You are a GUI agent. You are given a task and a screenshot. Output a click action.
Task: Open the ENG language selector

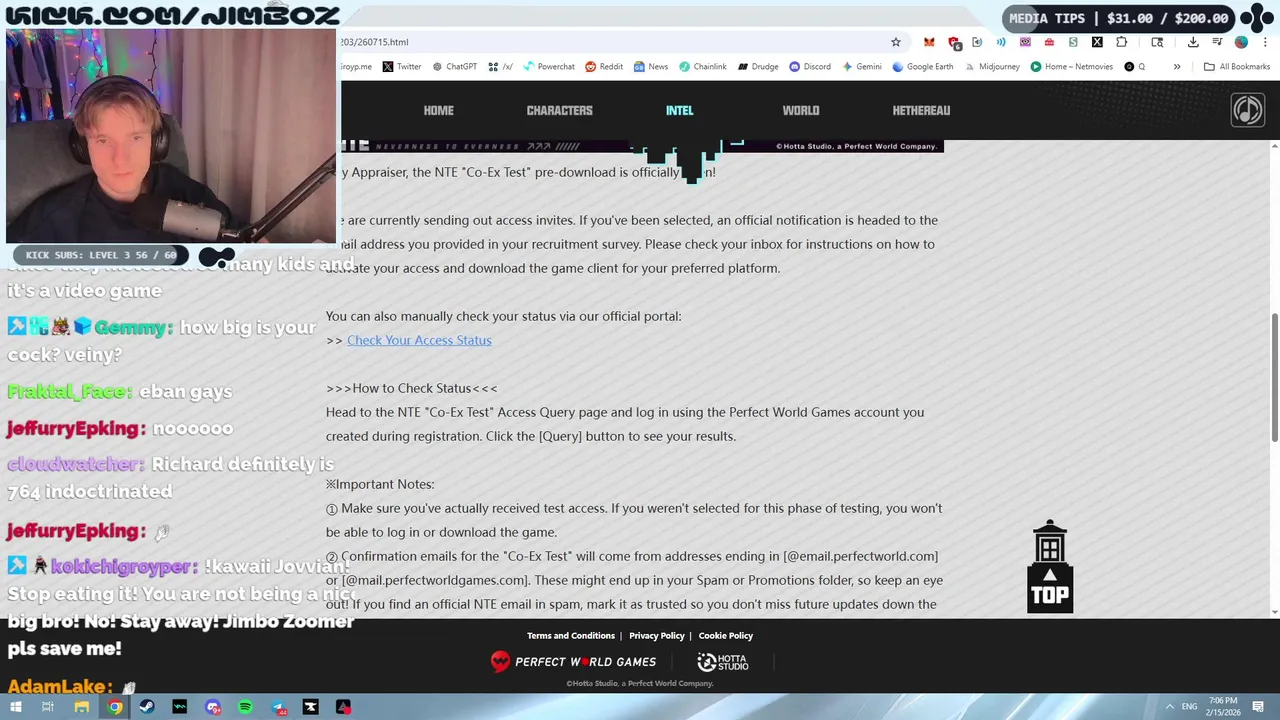[1190, 707]
